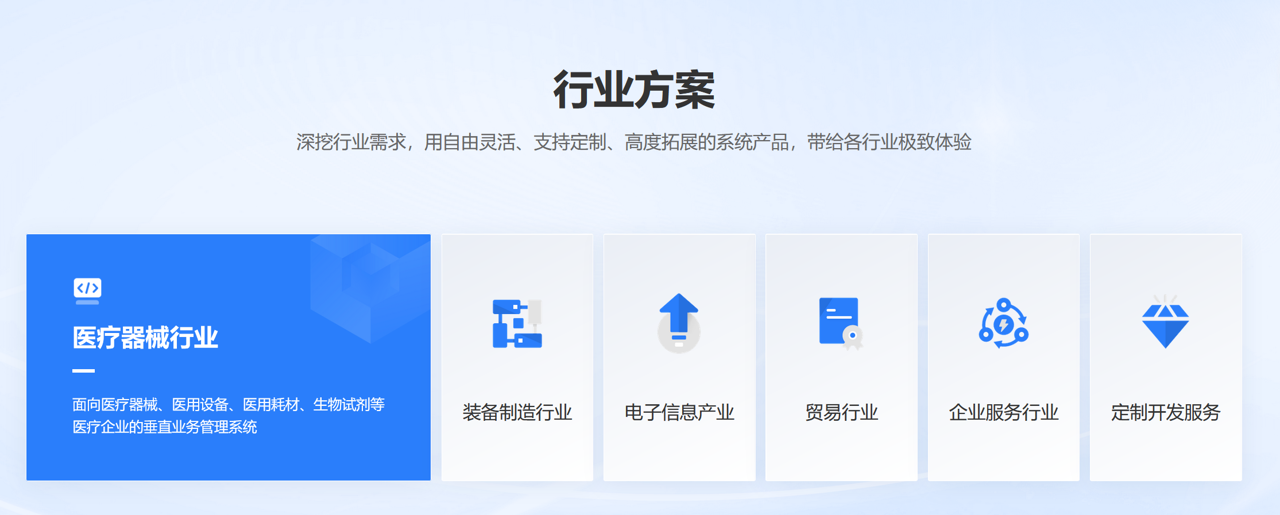Image resolution: width=1280 pixels, height=515 pixels.
Task: Open the 装备制造行业 label
Action: pos(517,412)
